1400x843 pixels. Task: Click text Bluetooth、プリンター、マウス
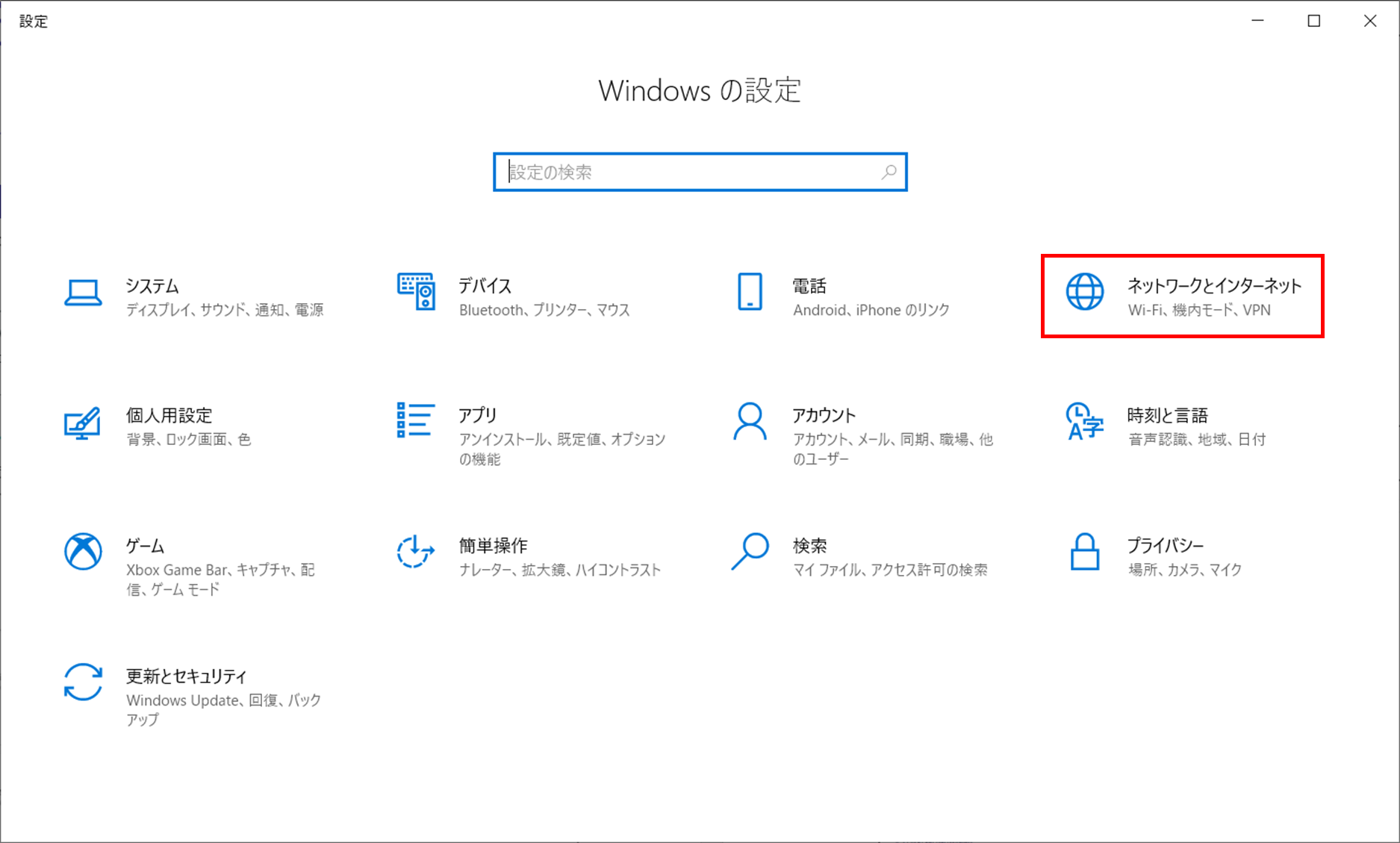pyautogui.click(x=544, y=310)
